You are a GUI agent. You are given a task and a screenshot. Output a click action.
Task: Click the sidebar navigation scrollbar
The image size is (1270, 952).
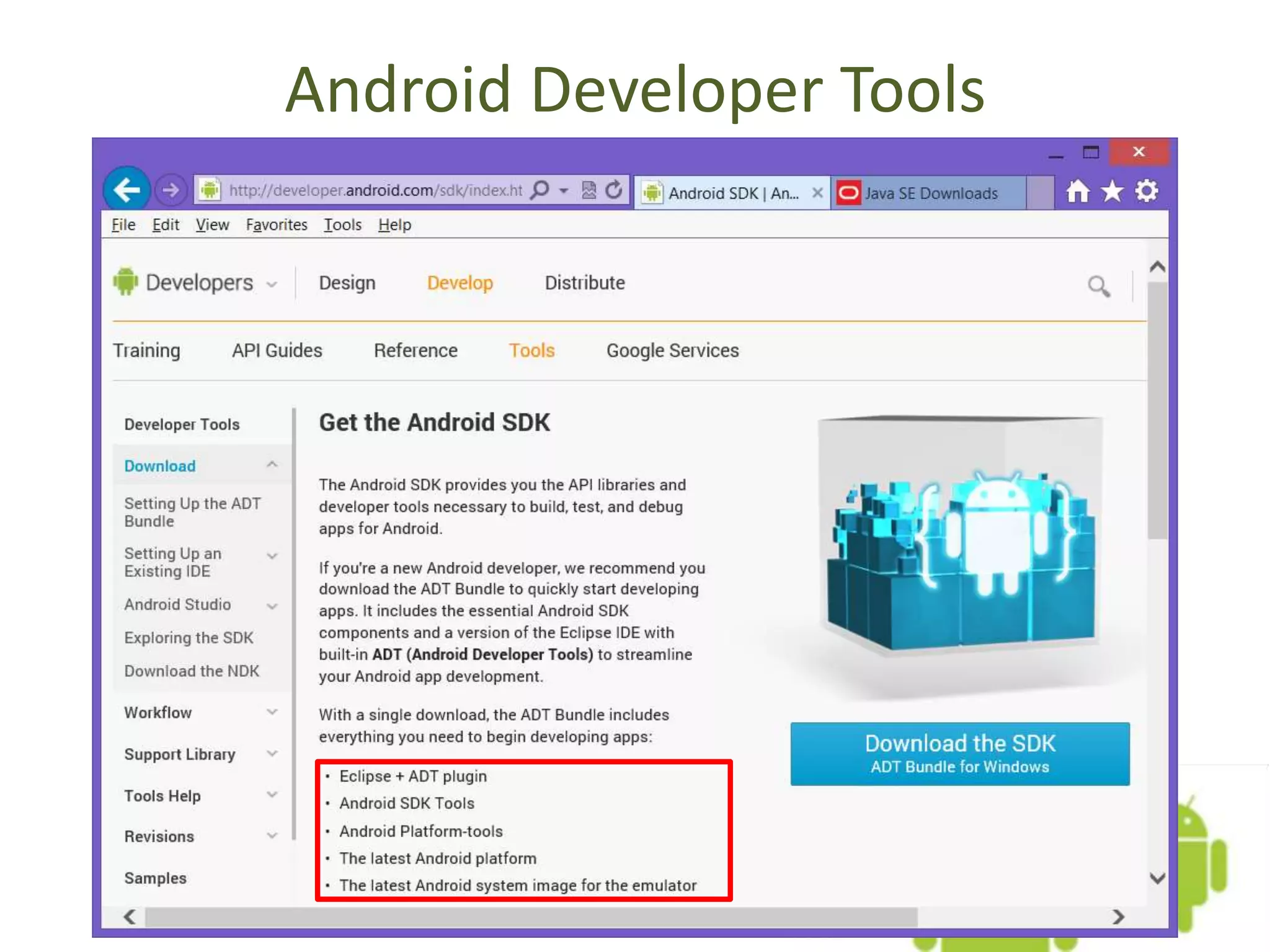(294, 624)
